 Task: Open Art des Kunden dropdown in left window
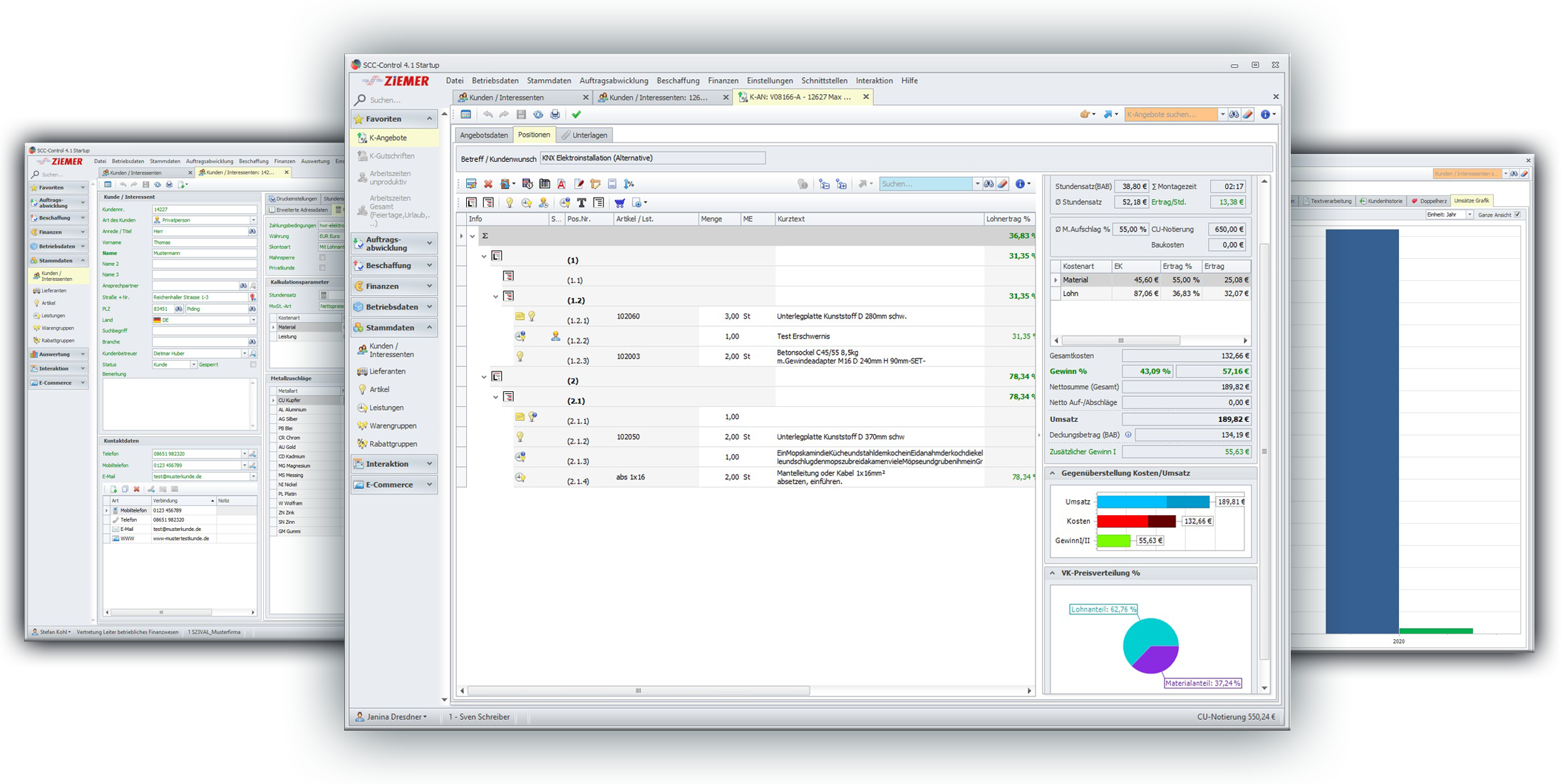pyautogui.click(x=253, y=220)
